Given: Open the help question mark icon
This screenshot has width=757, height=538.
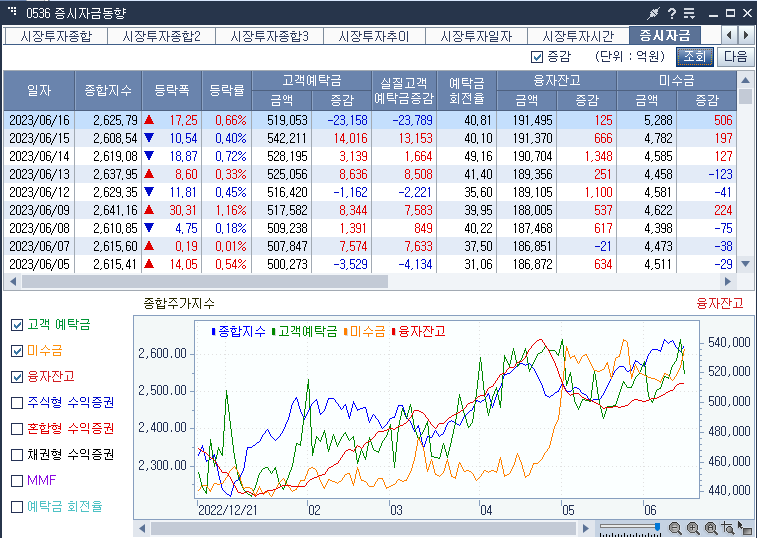Looking at the screenshot, I should [672, 13].
